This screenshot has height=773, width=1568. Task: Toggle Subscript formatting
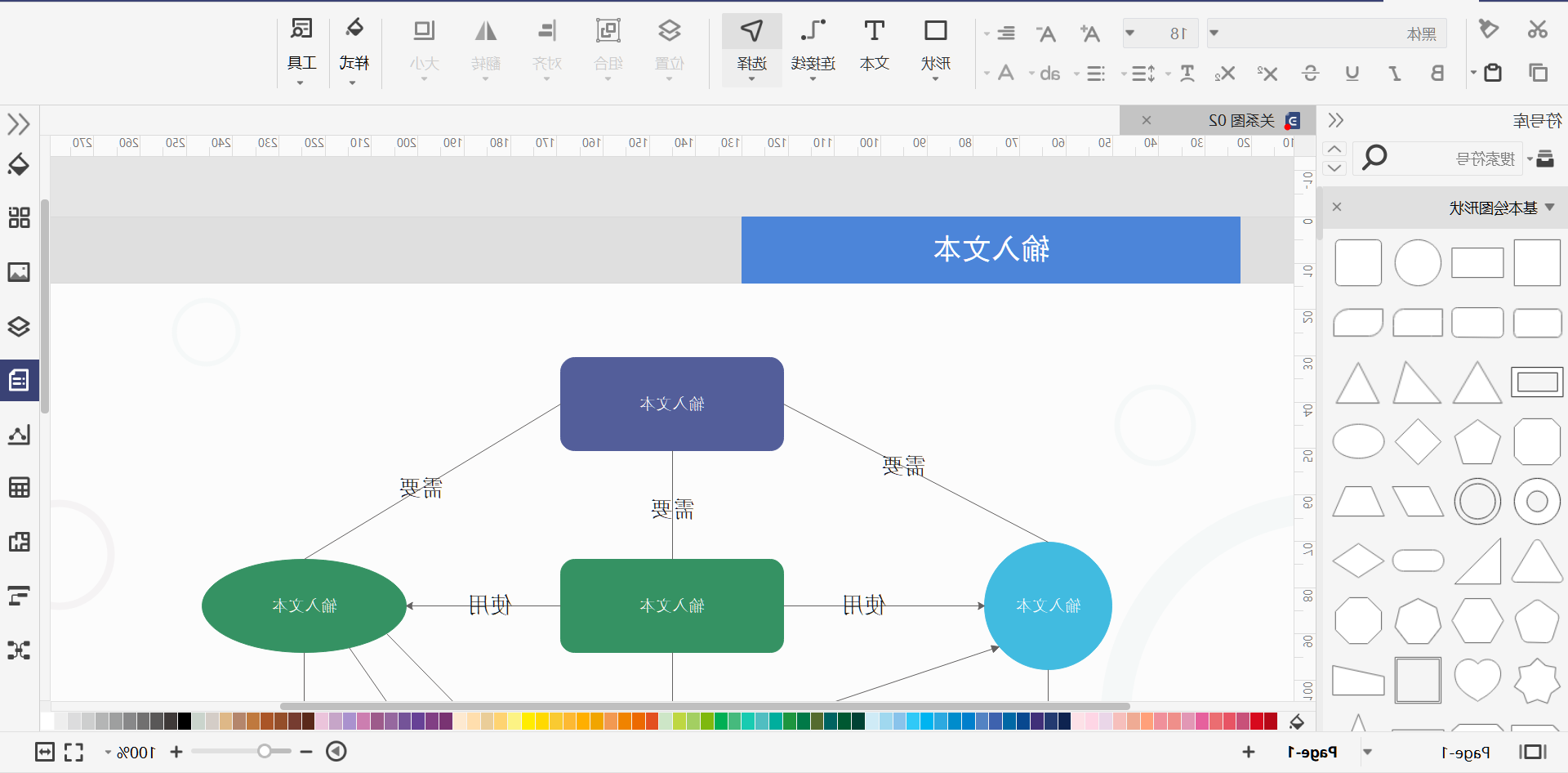(1225, 74)
